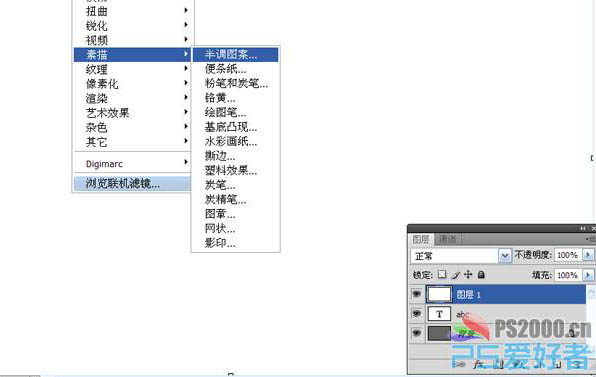Click the lock-all padlock icon
The image size is (596, 377).
[481, 274]
